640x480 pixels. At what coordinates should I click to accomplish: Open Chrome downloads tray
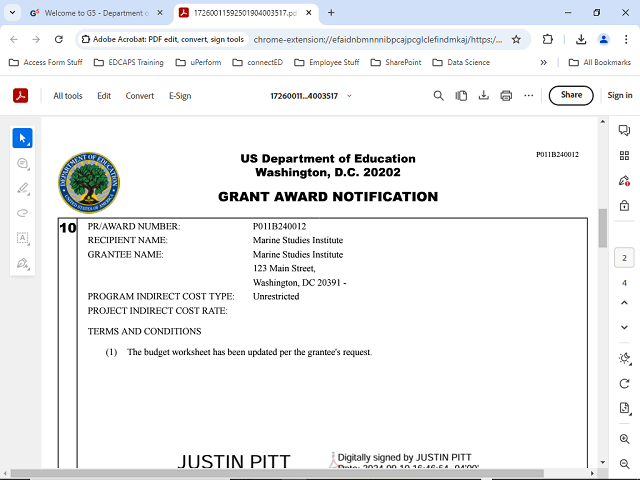[581, 39]
